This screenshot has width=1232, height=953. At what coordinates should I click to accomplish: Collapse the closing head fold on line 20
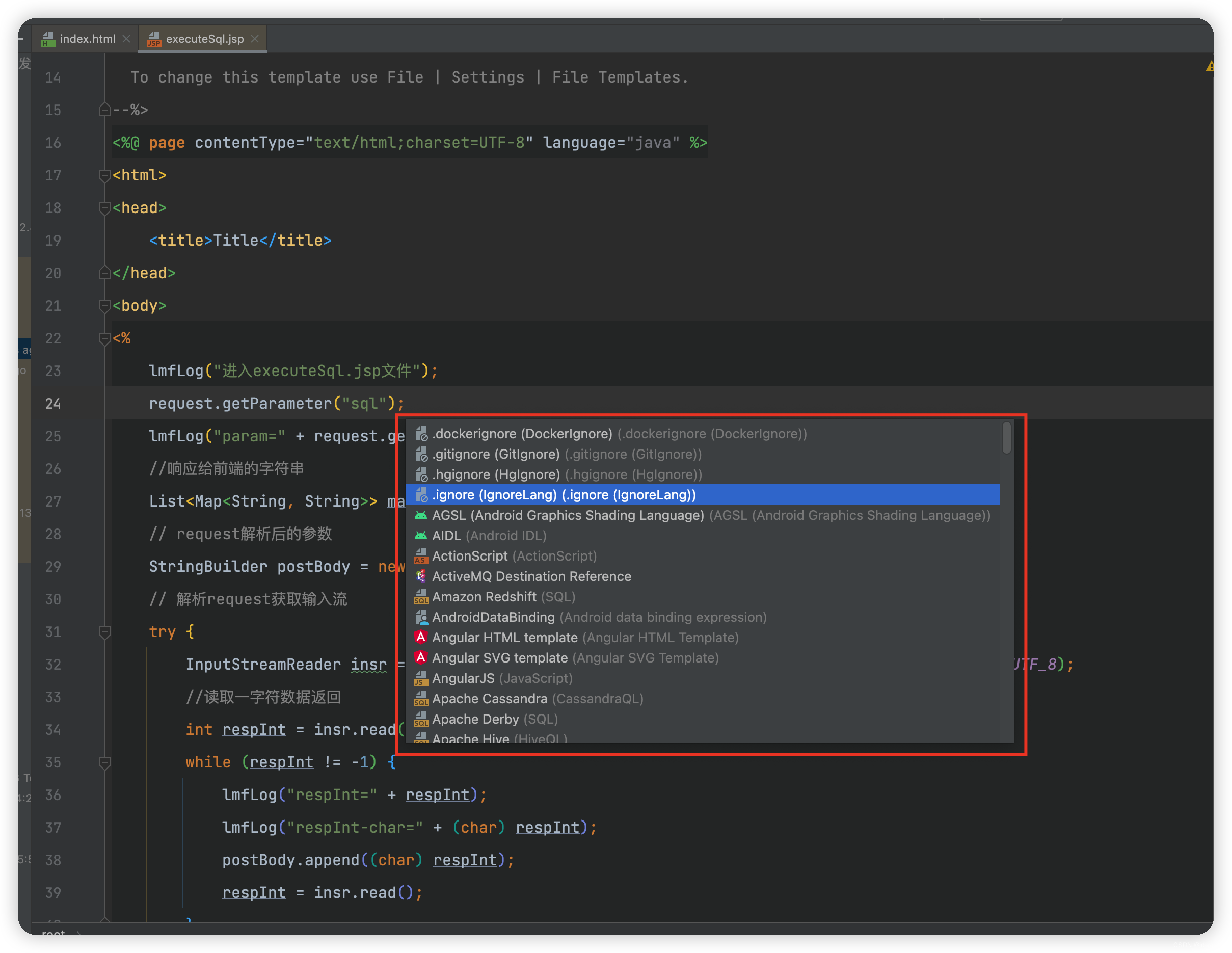click(x=104, y=273)
